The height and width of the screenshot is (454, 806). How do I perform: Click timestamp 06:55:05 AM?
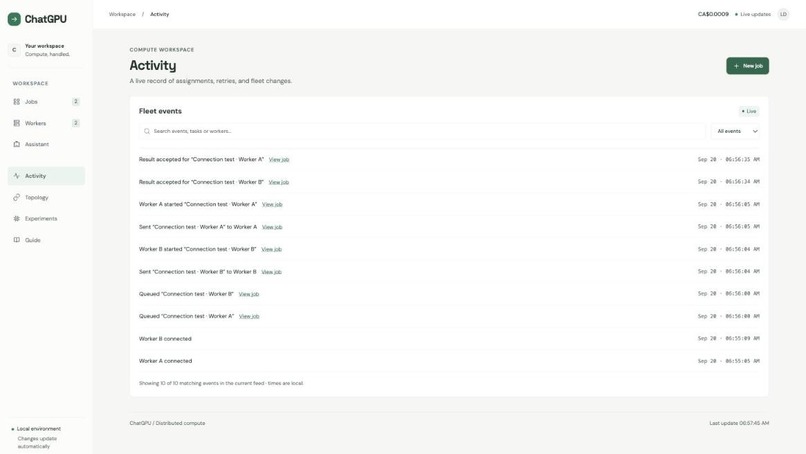(728, 361)
